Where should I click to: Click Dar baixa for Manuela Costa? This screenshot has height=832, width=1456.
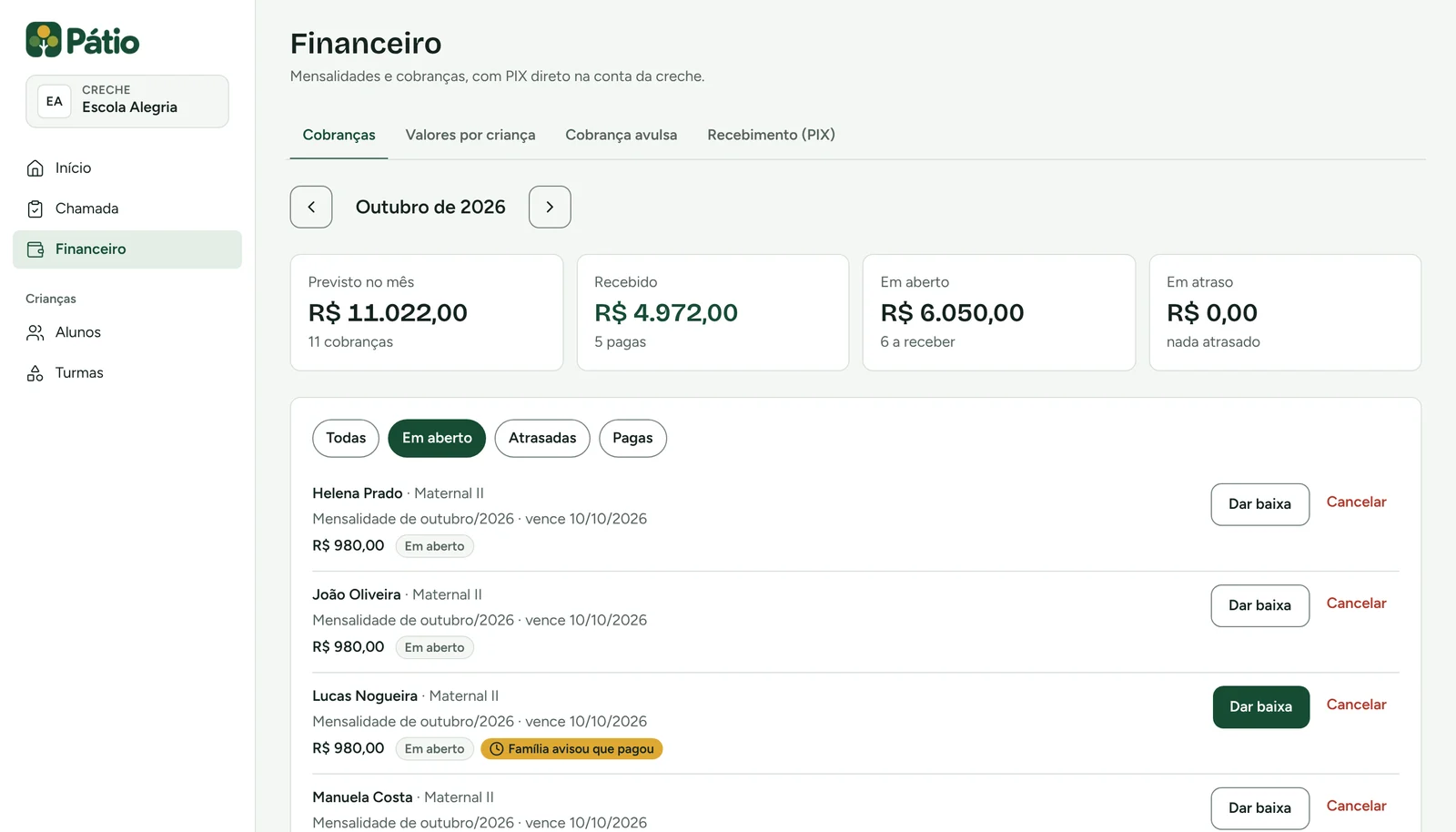pyautogui.click(x=1259, y=808)
